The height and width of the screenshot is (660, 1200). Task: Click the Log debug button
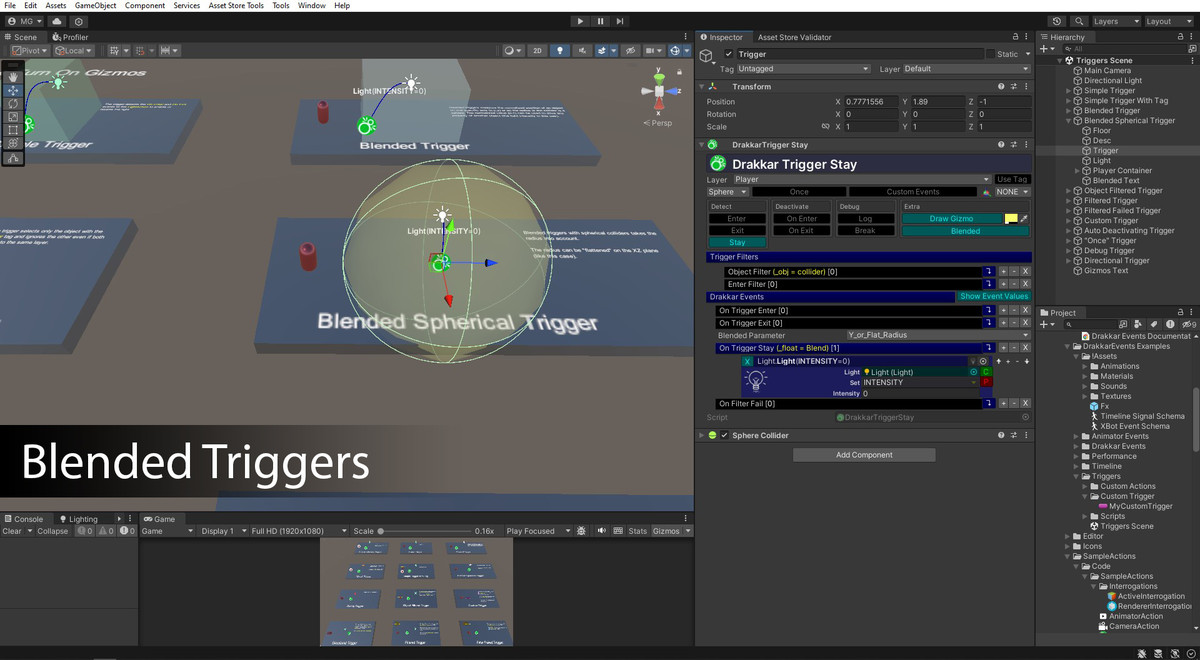click(865, 218)
